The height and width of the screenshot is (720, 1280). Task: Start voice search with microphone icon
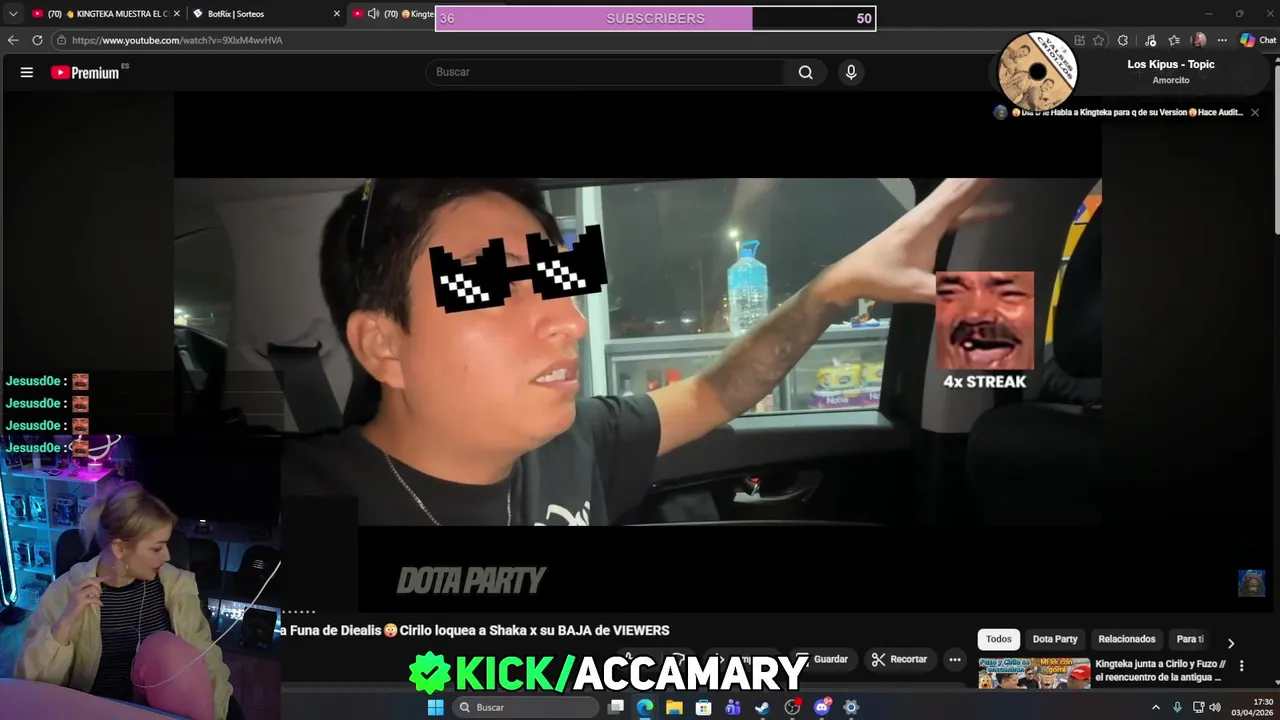tap(851, 72)
